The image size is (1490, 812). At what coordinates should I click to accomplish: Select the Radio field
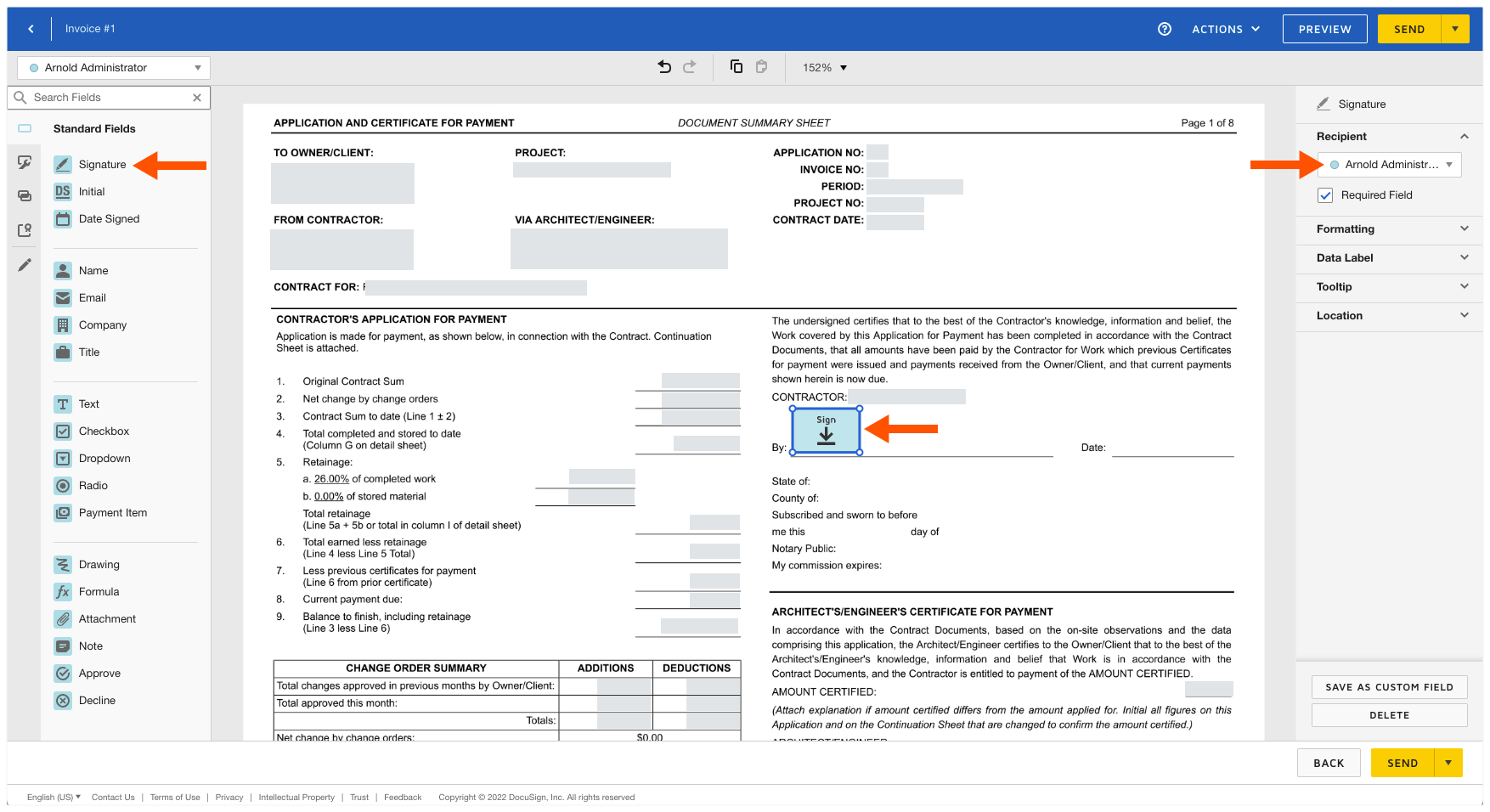81,486
